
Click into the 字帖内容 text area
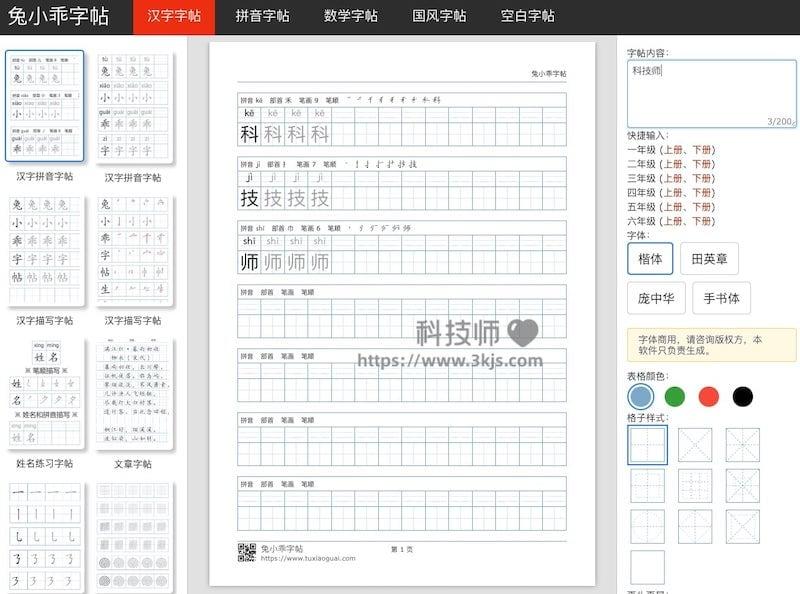(711, 93)
